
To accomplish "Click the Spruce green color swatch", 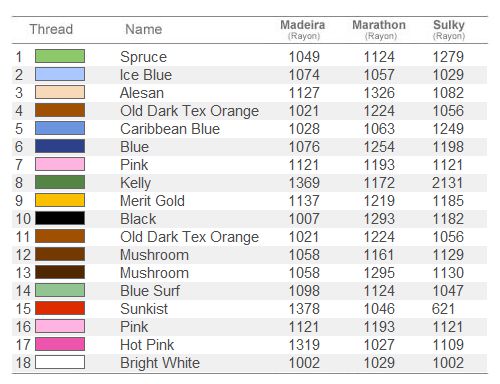I will 60,56.
